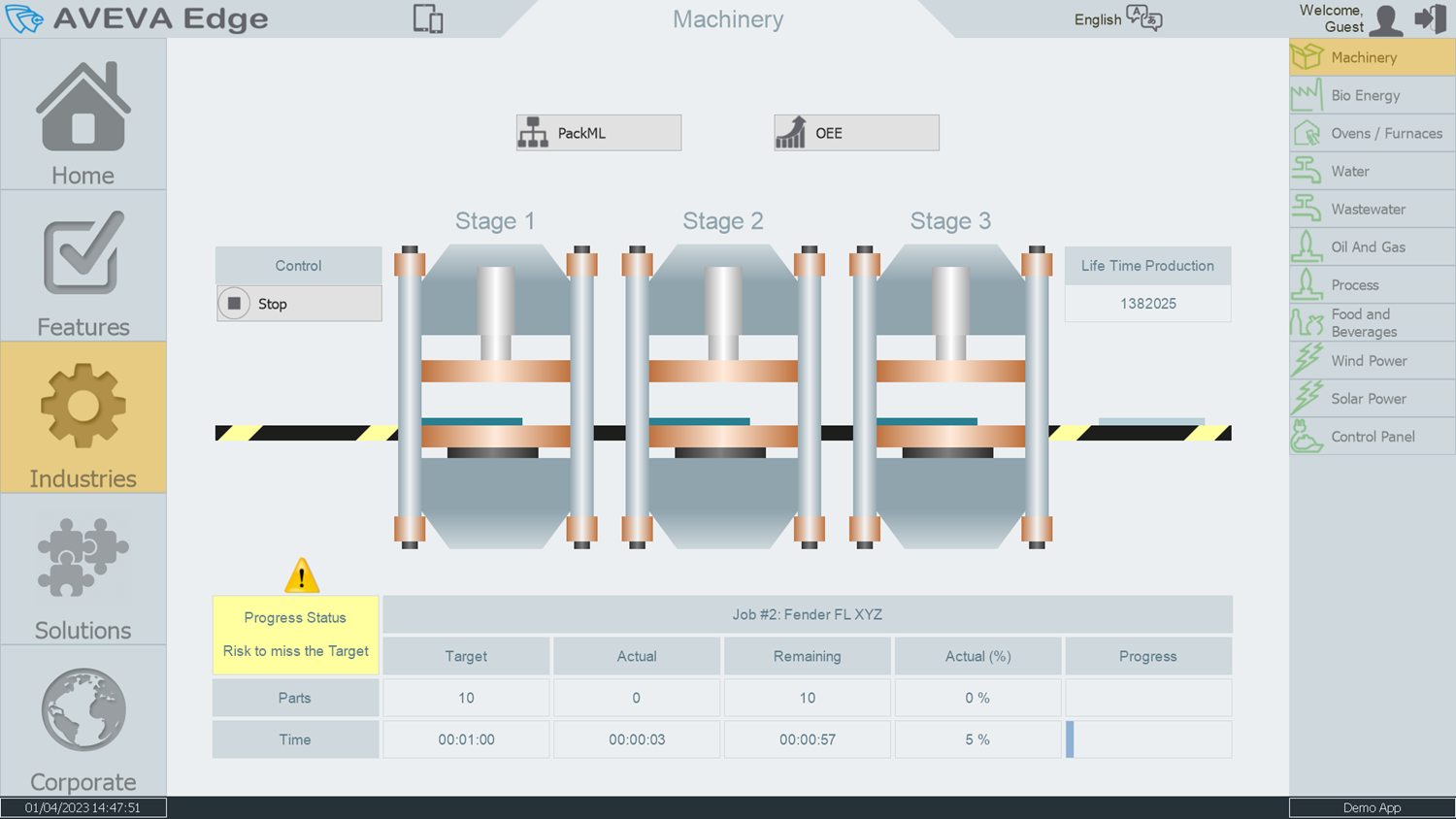Image resolution: width=1456 pixels, height=819 pixels.
Task: Click the English language label
Action: click(1098, 19)
